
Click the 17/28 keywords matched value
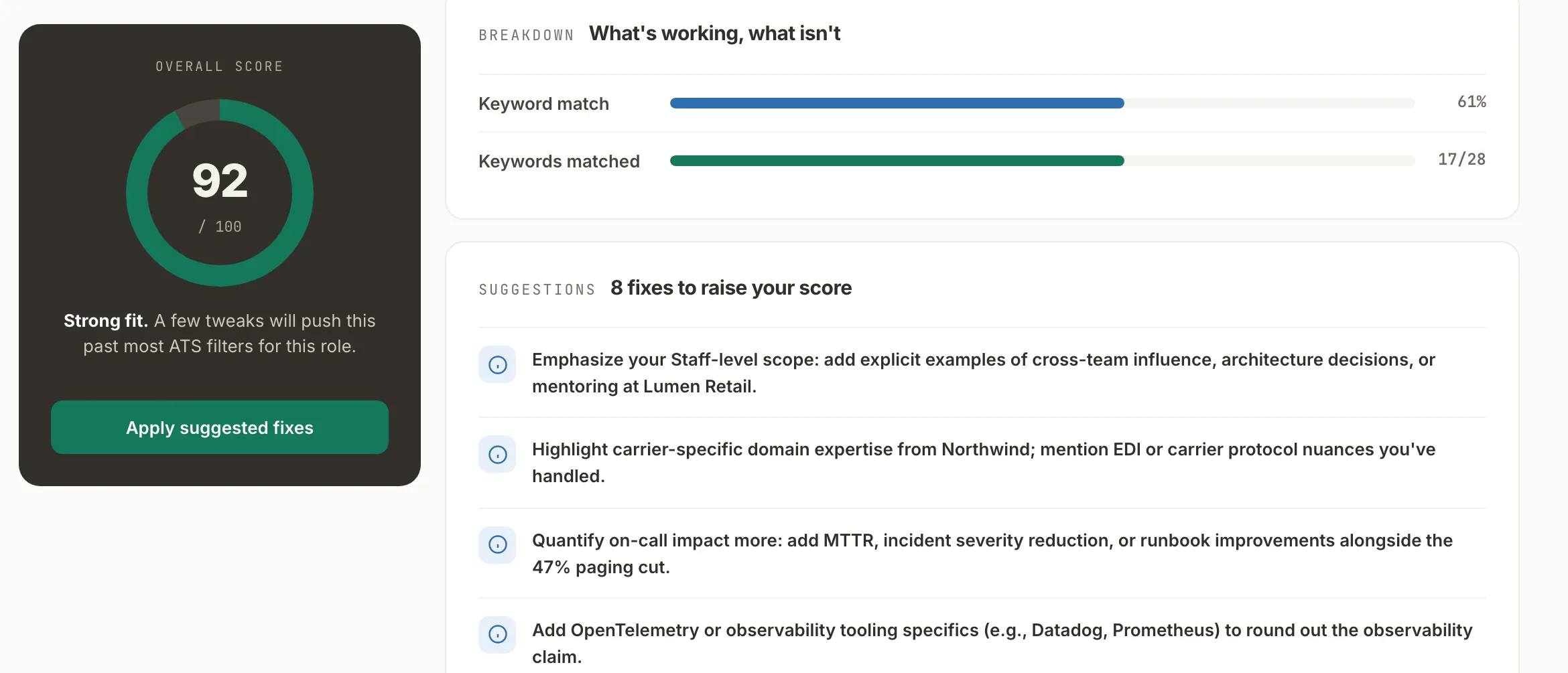pos(1461,159)
